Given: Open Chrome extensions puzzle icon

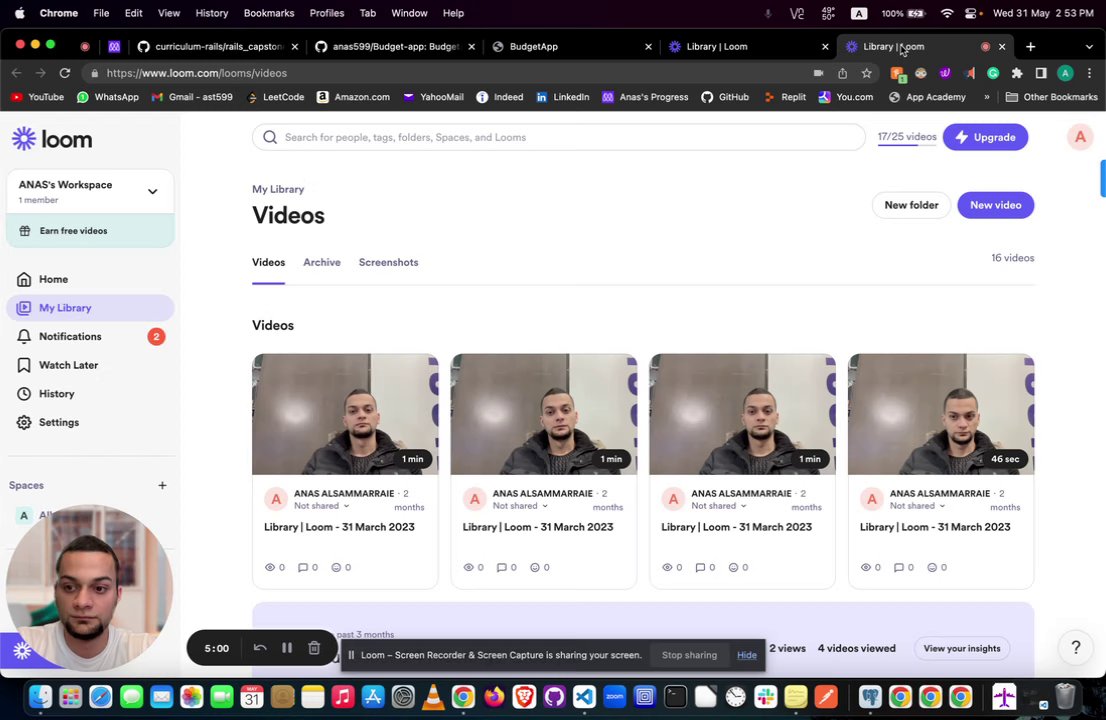Looking at the screenshot, I should point(1017,73).
